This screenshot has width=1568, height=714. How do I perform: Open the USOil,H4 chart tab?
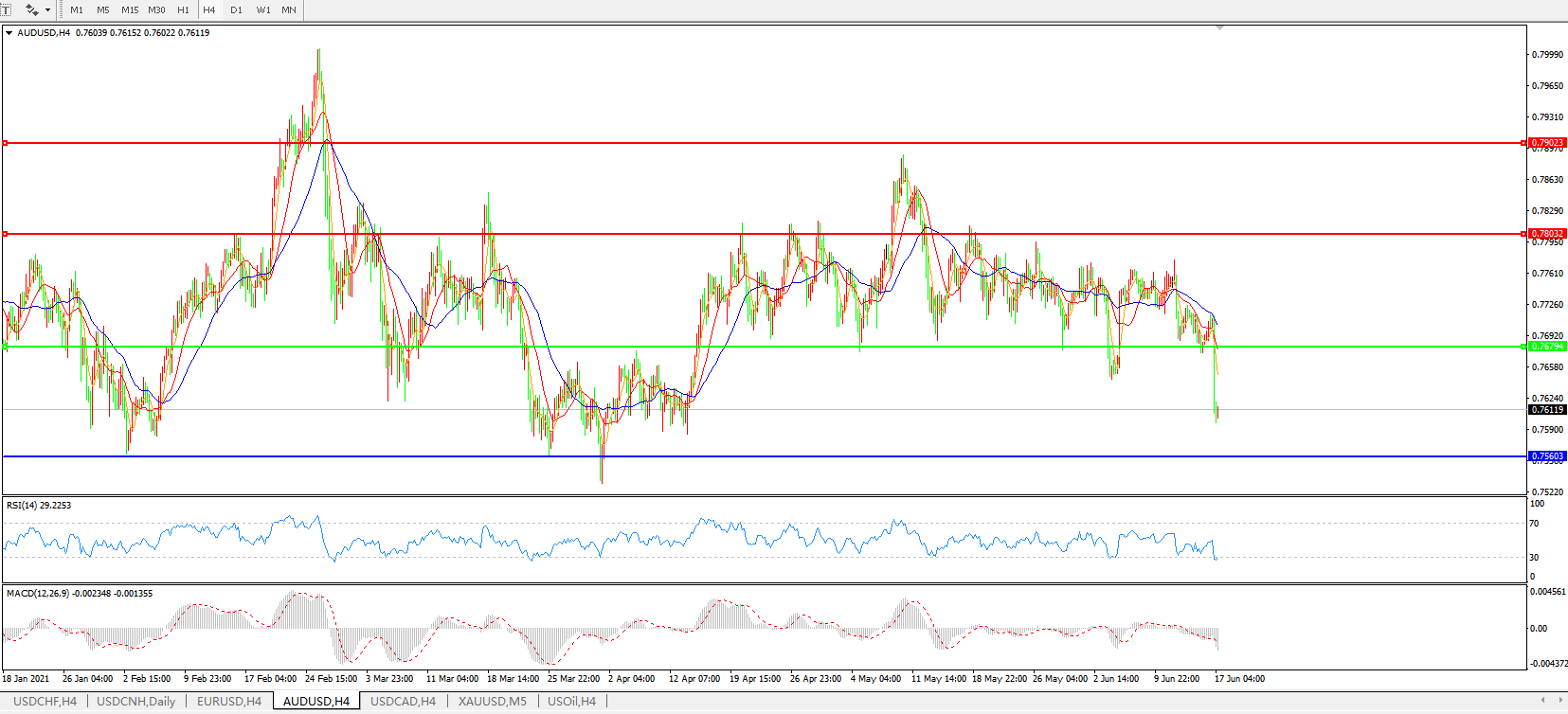[x=571, y=702]
